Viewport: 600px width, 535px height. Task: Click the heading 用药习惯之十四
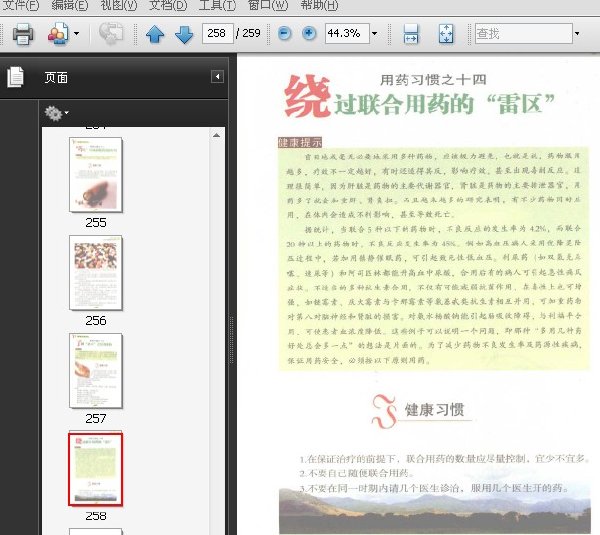click(x=433, y=80)
